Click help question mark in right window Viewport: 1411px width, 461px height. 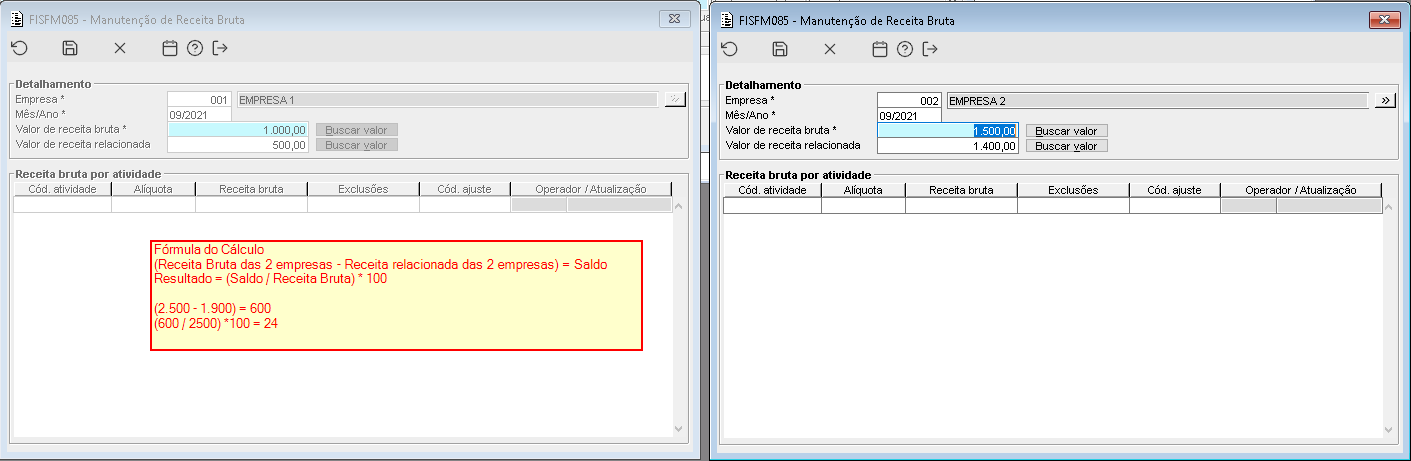click(x=906, y=49)
